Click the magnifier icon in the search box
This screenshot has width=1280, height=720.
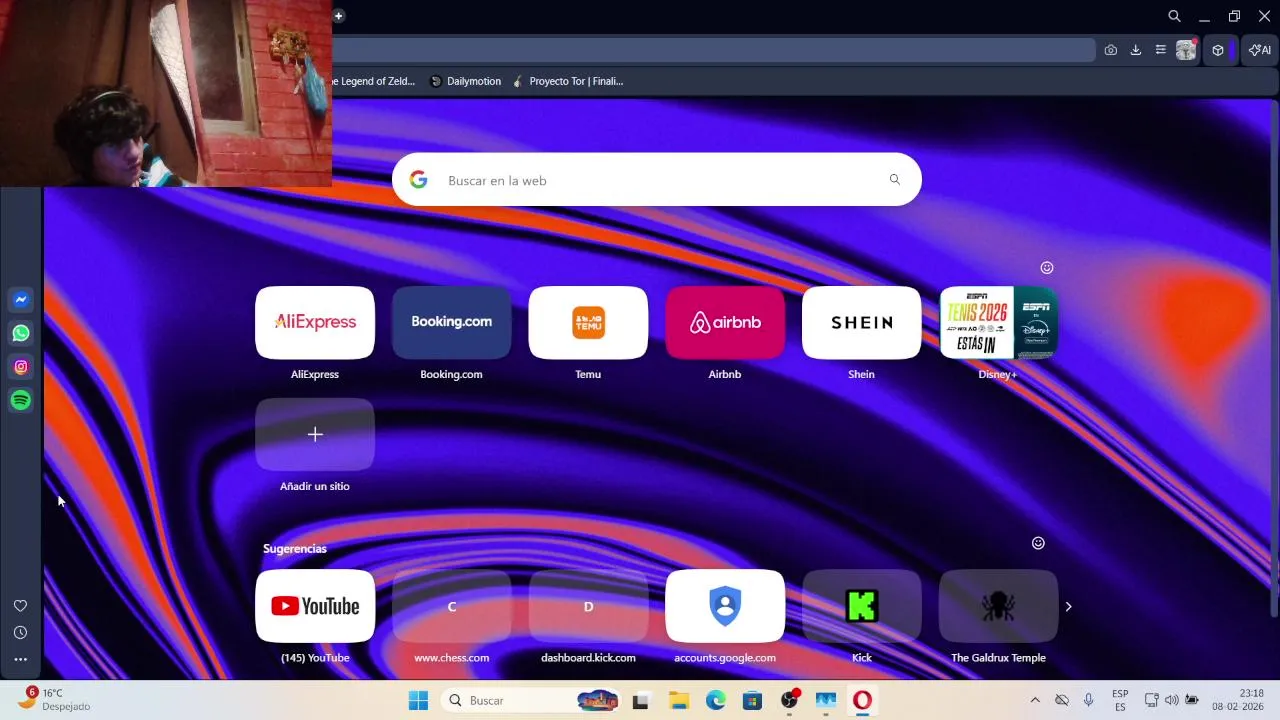(895, 180)
